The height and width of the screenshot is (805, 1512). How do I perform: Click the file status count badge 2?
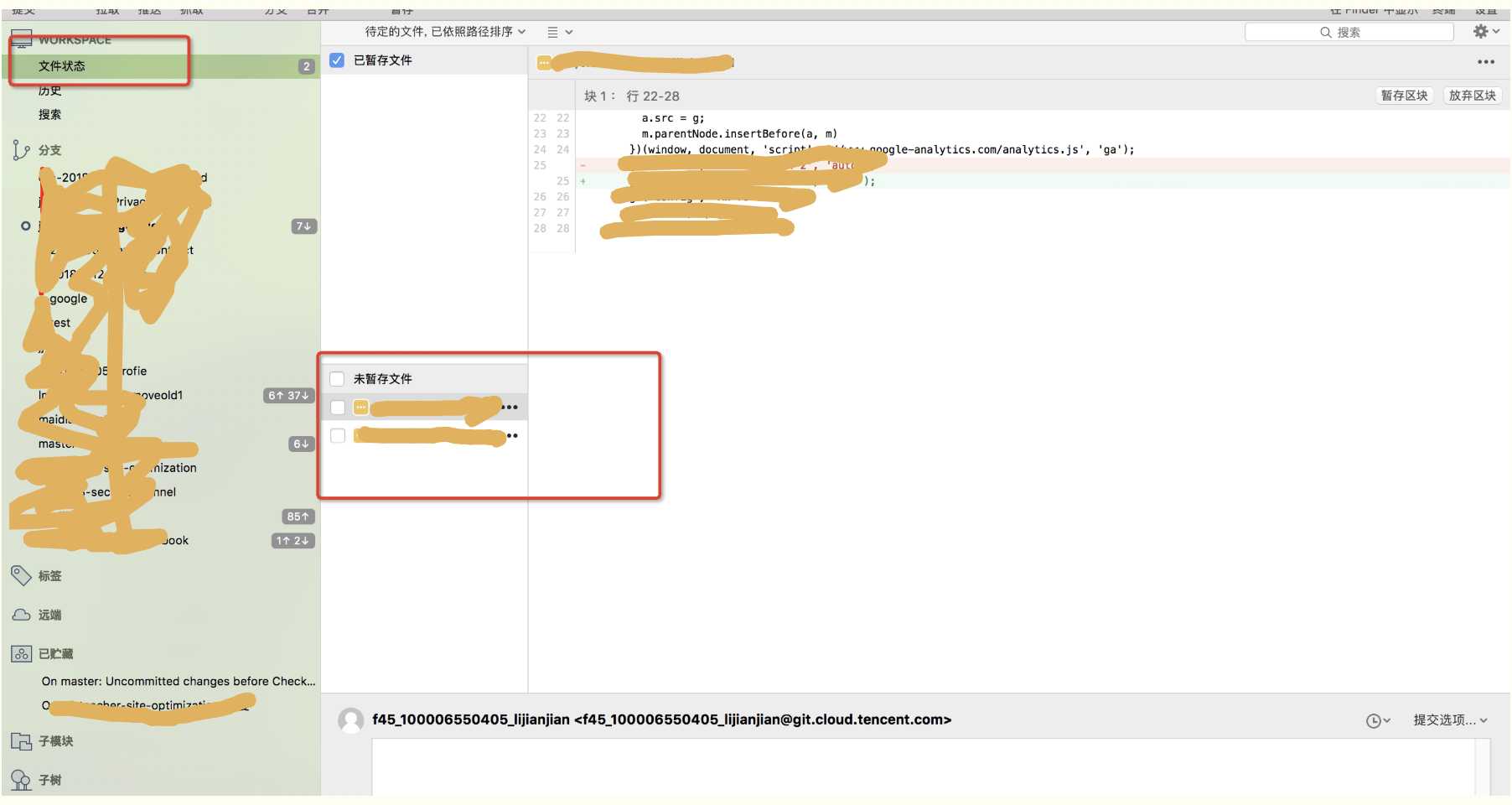point(307,67)
